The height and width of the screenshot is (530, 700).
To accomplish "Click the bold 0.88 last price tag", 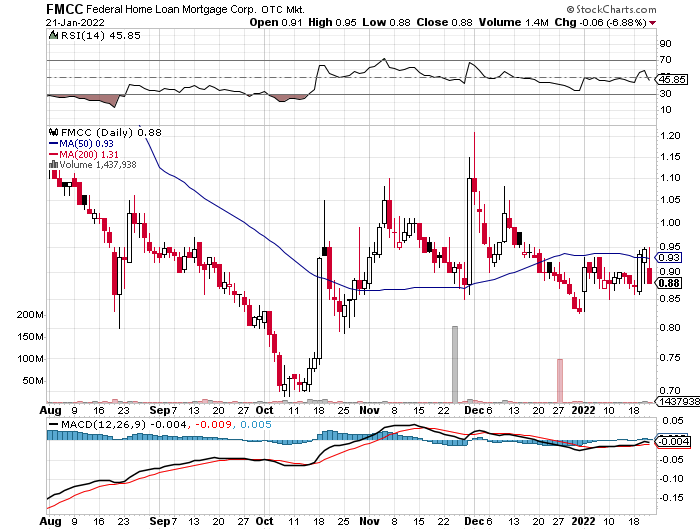I will click(669, 283).
